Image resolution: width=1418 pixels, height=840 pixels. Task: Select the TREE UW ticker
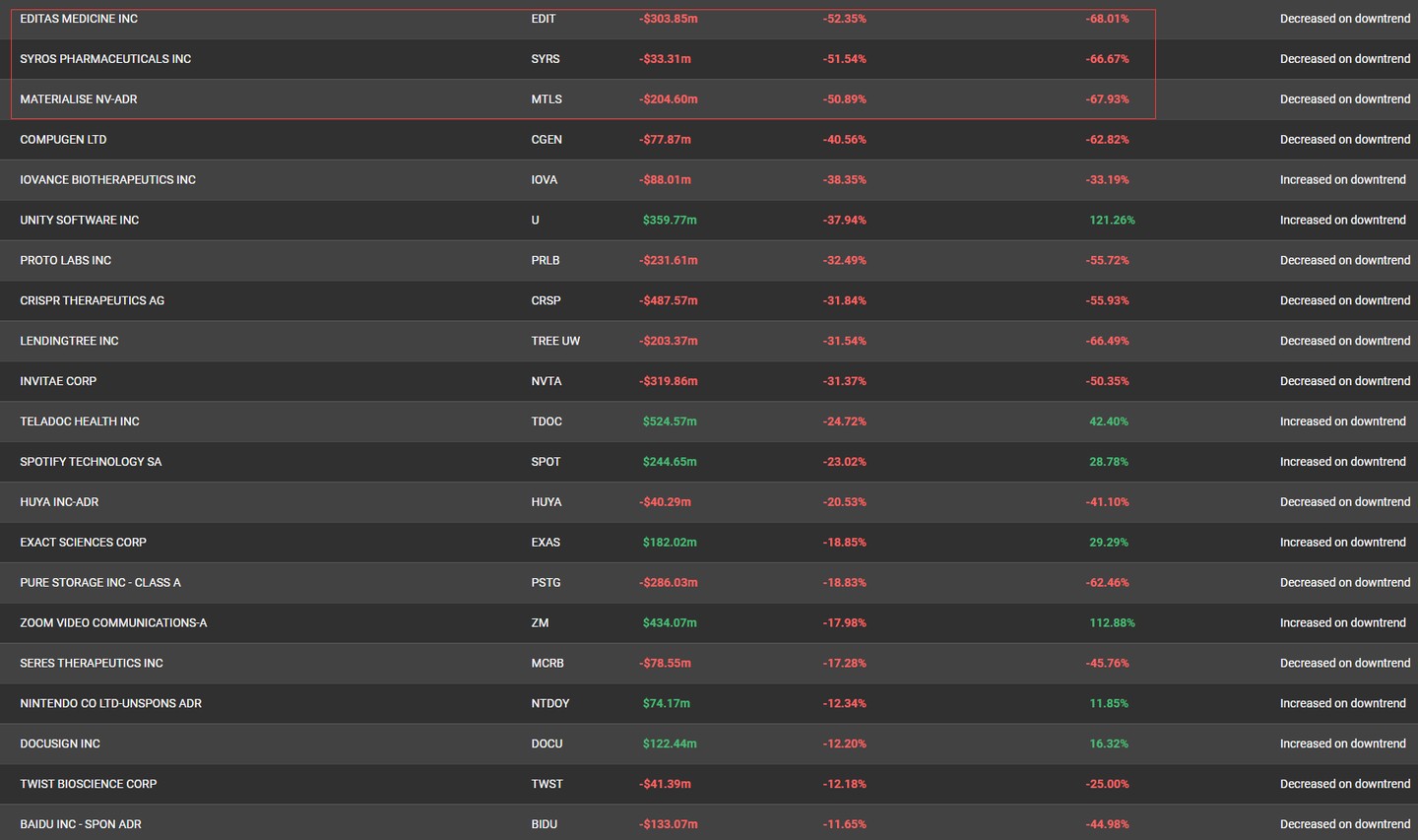pyautogui.click(x=555, y=342)
